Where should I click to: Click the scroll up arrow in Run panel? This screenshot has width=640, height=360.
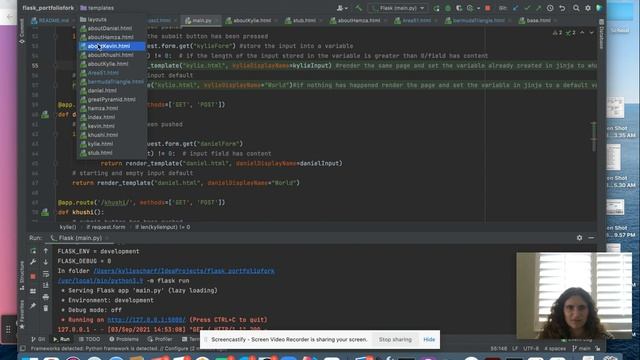(46, 251)
